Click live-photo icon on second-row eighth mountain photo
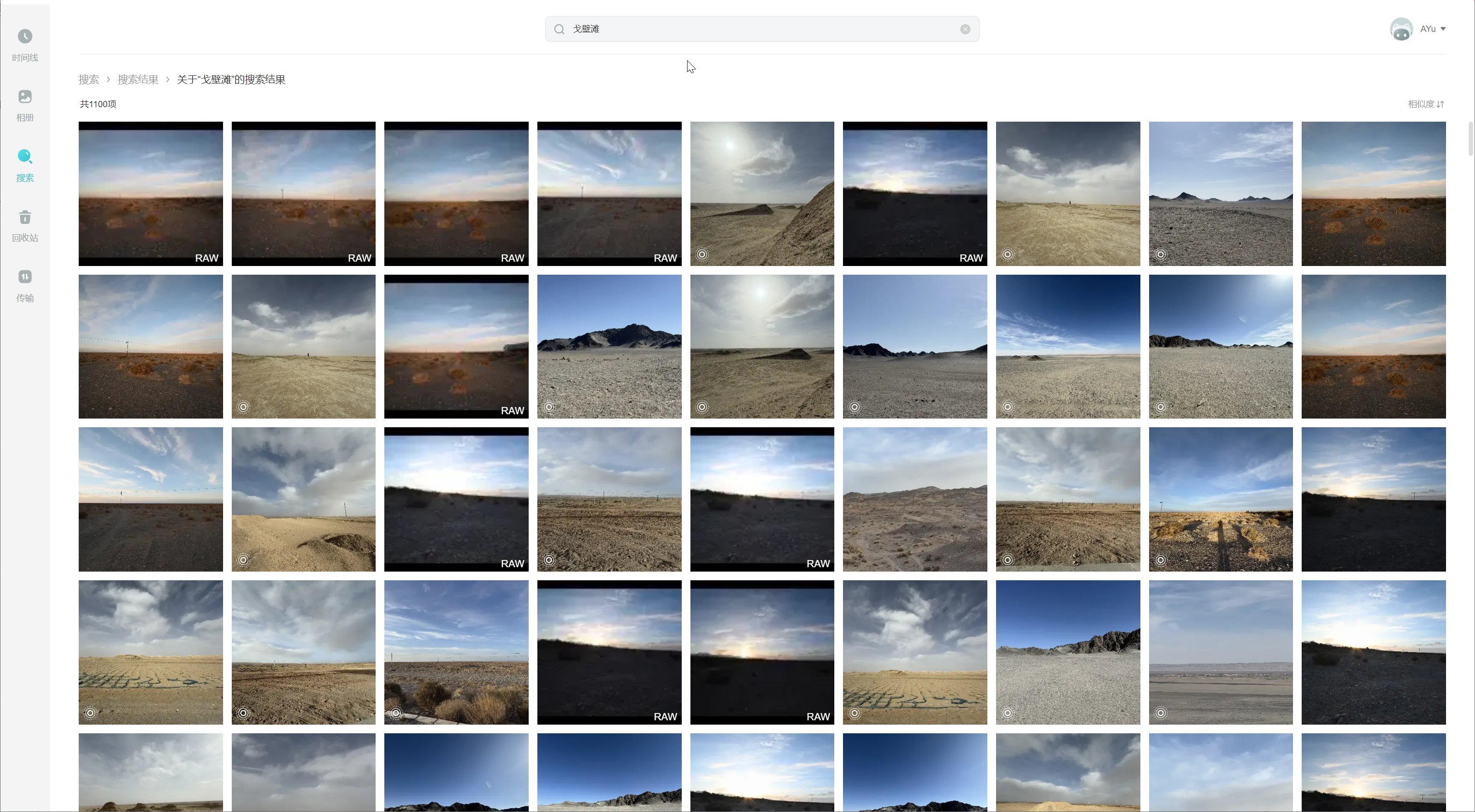Screen dimensions: 1475x812 (x=1161, y=407)
